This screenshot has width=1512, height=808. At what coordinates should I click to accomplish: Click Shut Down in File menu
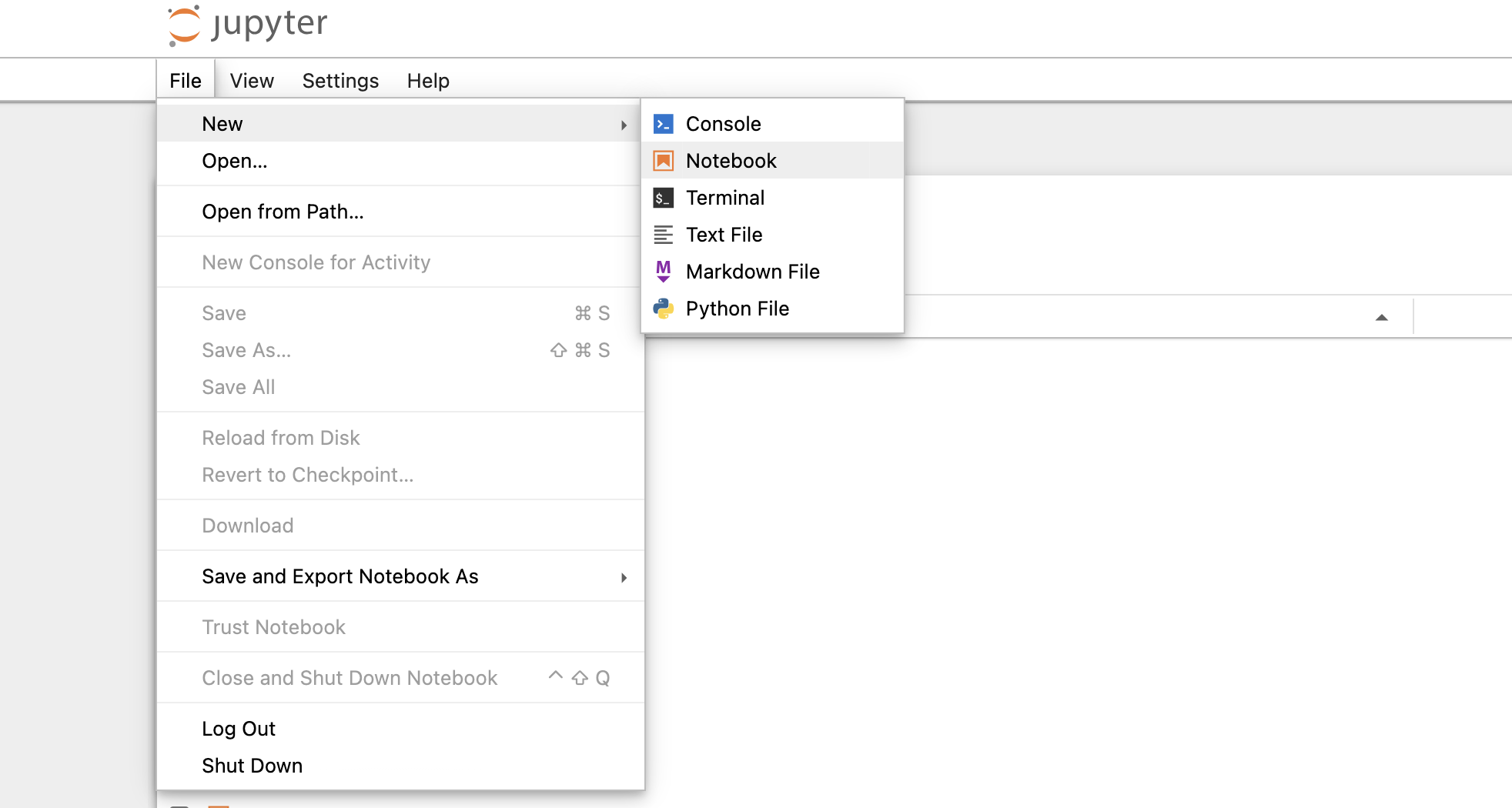click(400, 766)
